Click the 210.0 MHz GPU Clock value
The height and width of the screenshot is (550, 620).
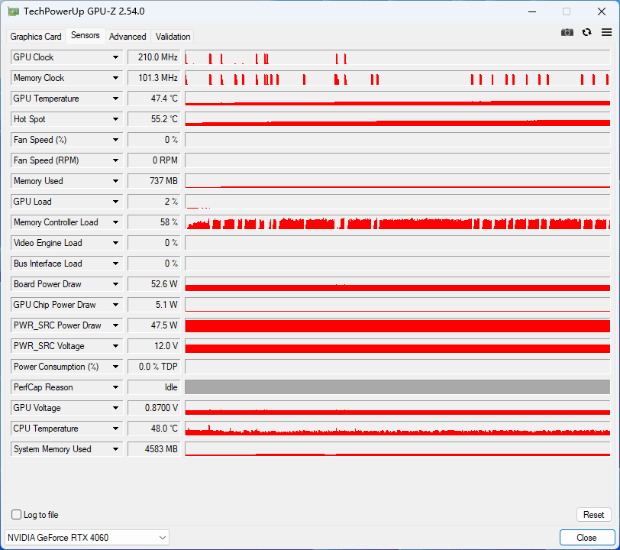click(153, 57)
